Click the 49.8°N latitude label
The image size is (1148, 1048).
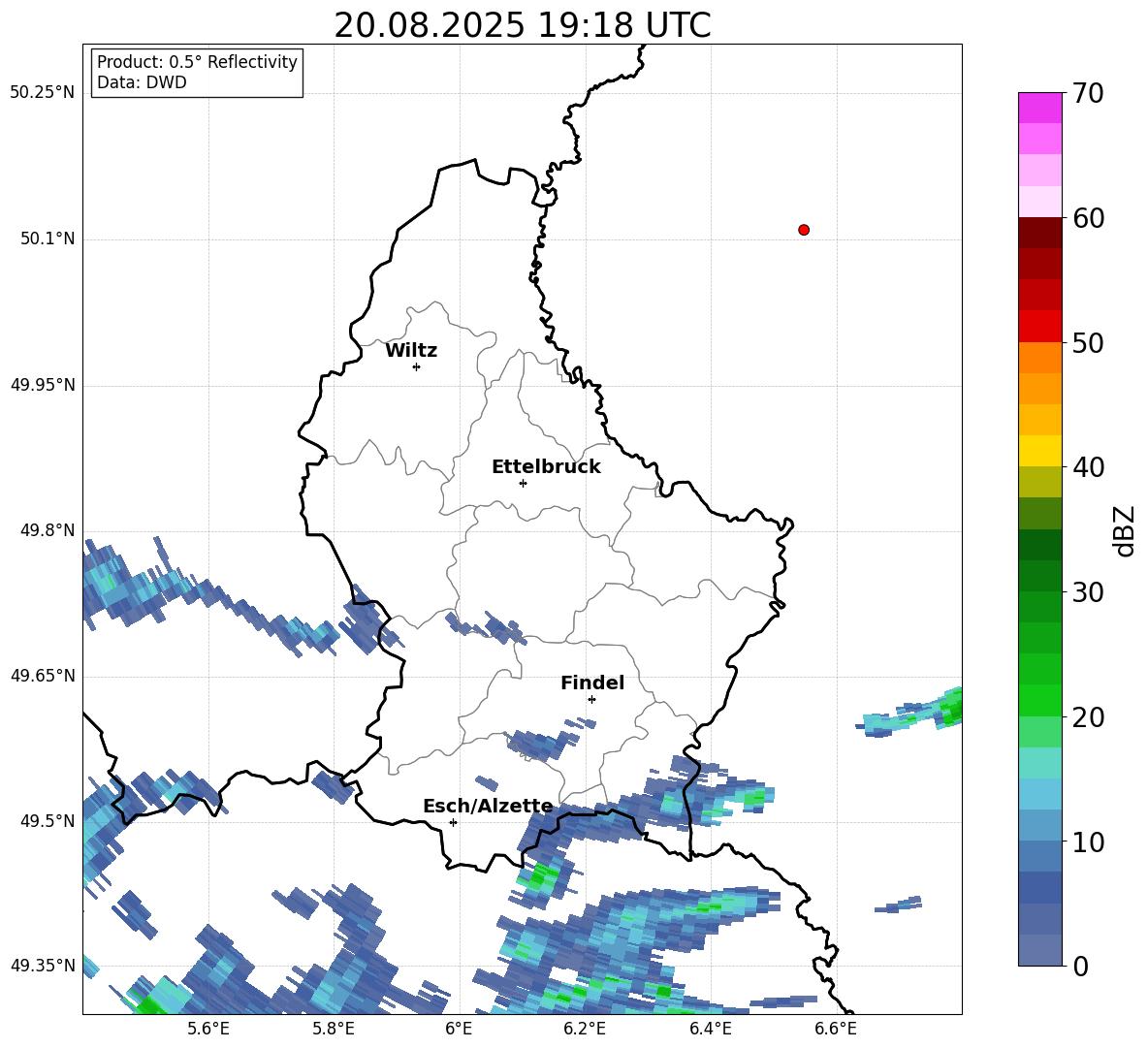(x=47, y=530)
